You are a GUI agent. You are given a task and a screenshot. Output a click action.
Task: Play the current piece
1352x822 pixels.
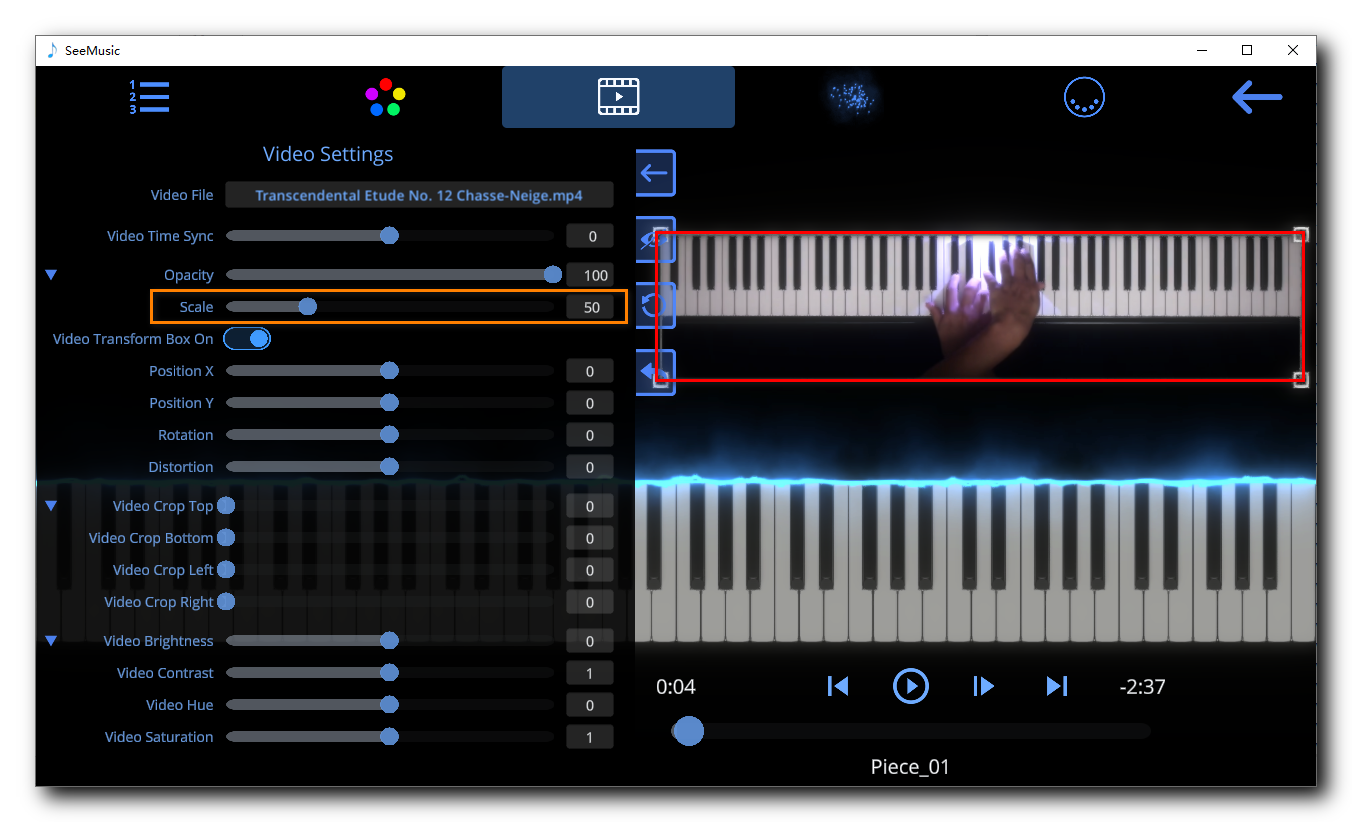911,686
